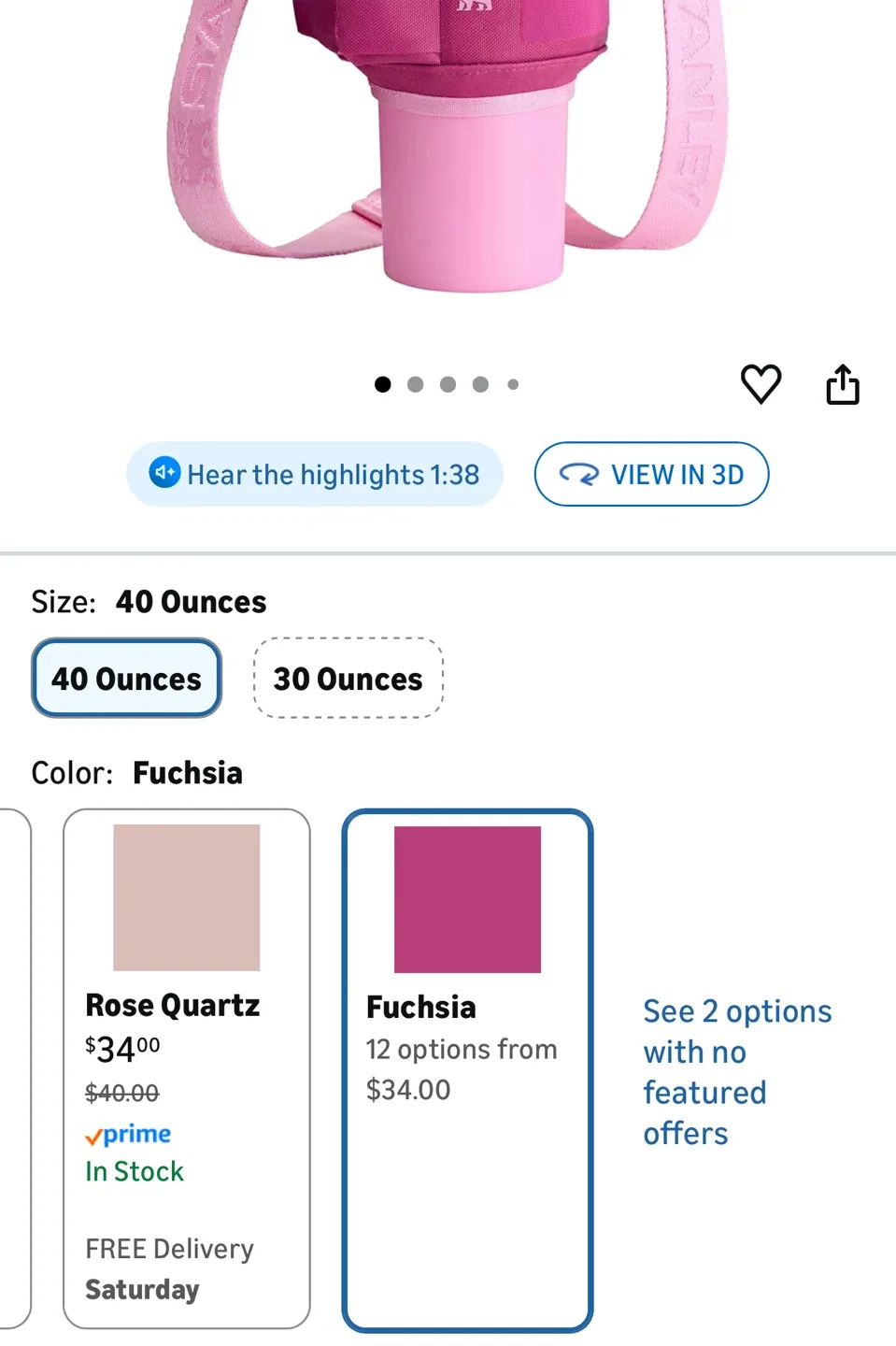Select the first carousel dot

pos(382,383)
